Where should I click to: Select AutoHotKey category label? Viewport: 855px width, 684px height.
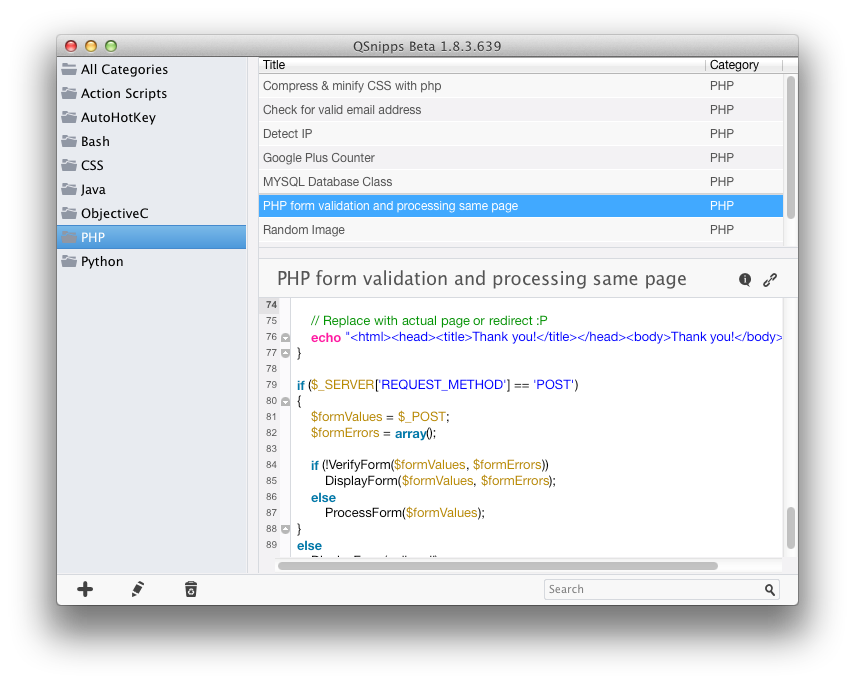coord(118,117)
